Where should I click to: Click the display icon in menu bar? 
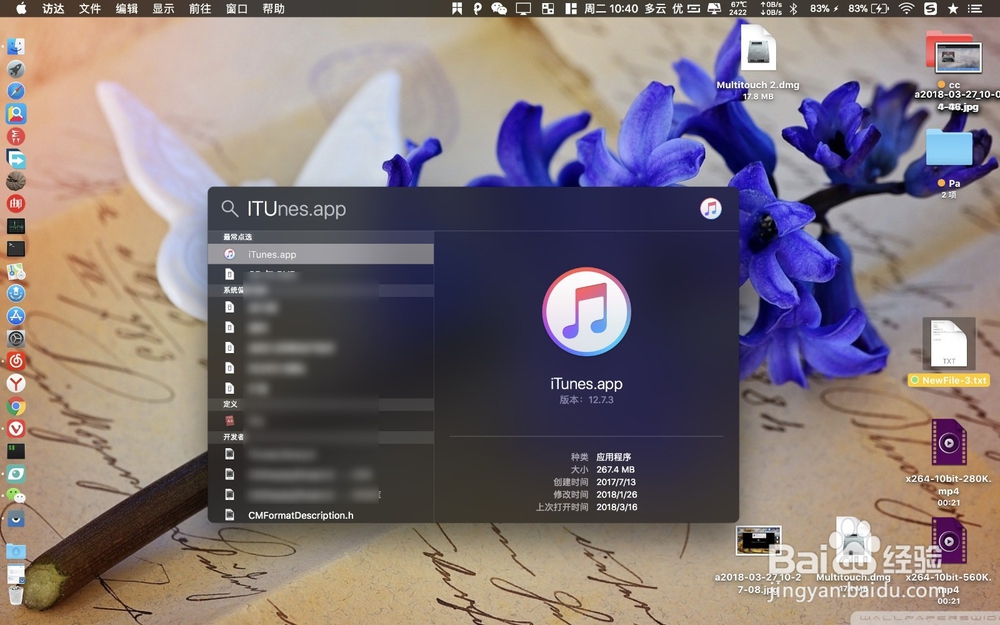tap(523, 8)
